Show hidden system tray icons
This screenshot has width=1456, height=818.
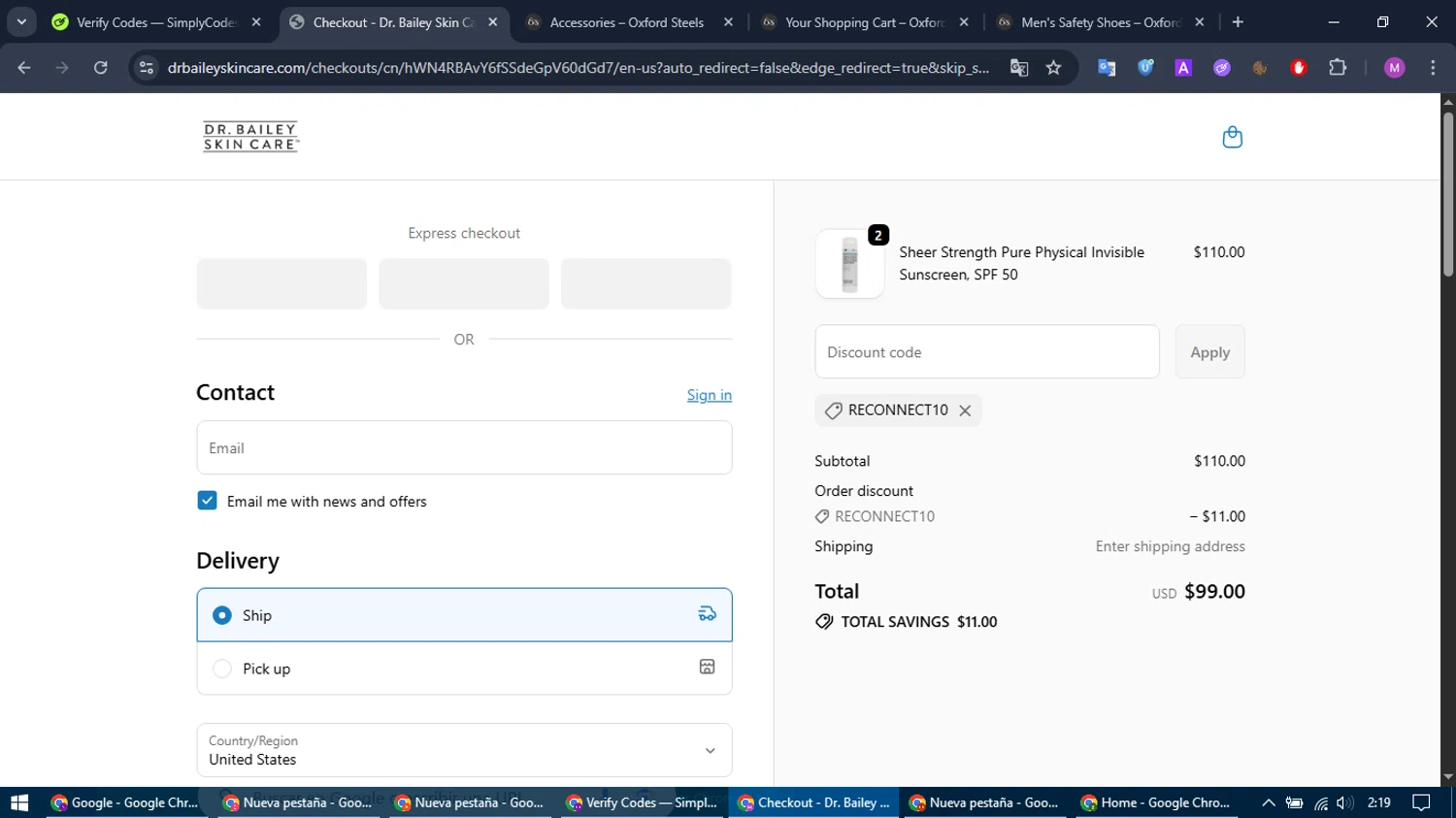[1268, 802]
